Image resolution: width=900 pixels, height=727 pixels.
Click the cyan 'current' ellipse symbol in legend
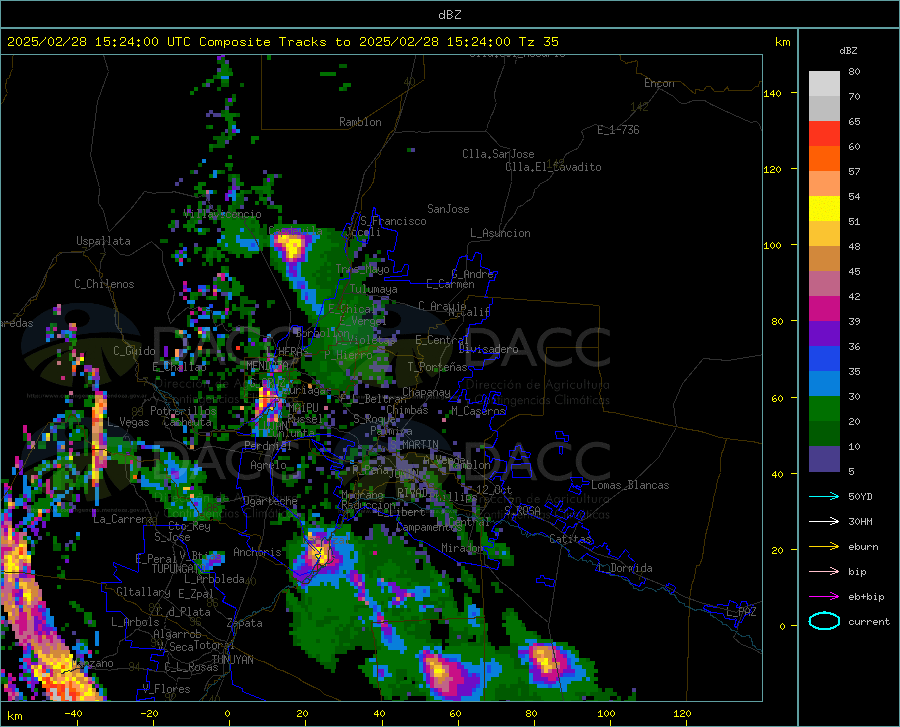click(x=824, y=621)
